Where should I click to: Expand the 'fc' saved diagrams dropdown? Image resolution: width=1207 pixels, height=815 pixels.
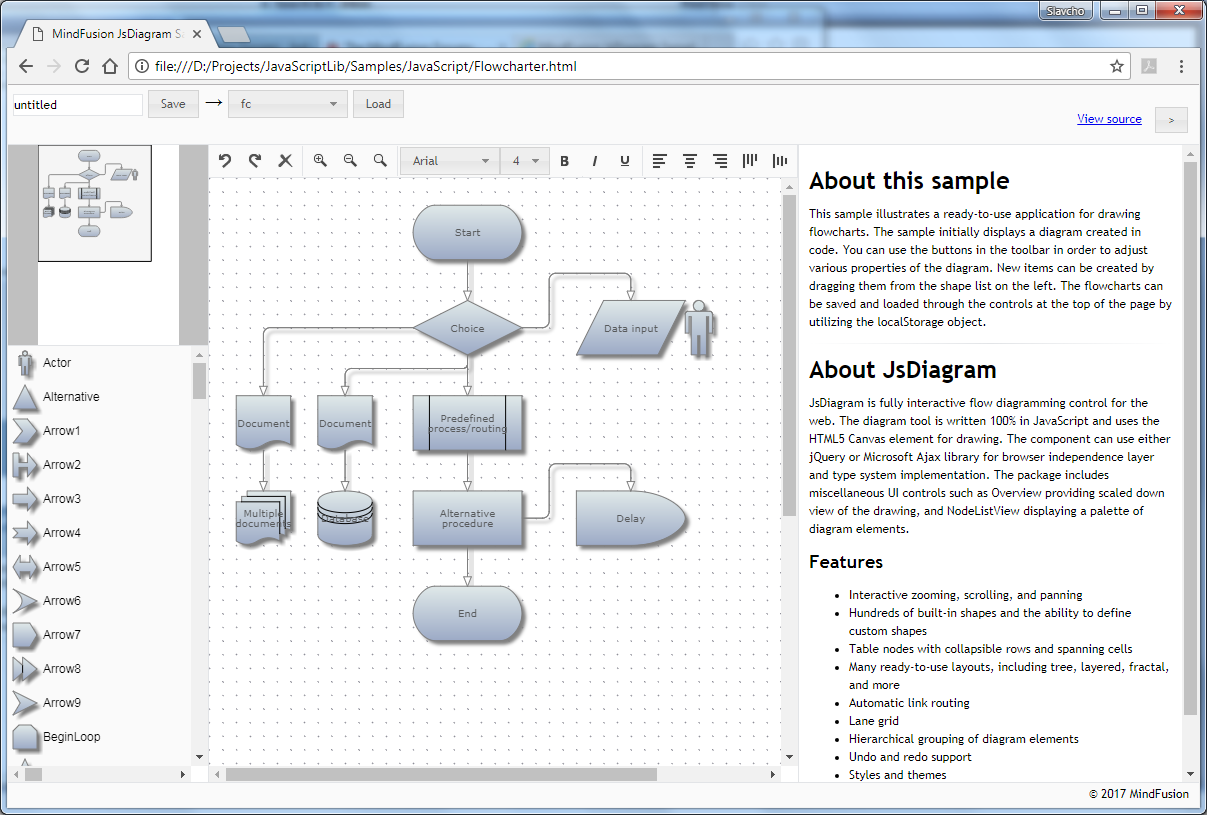288,104
